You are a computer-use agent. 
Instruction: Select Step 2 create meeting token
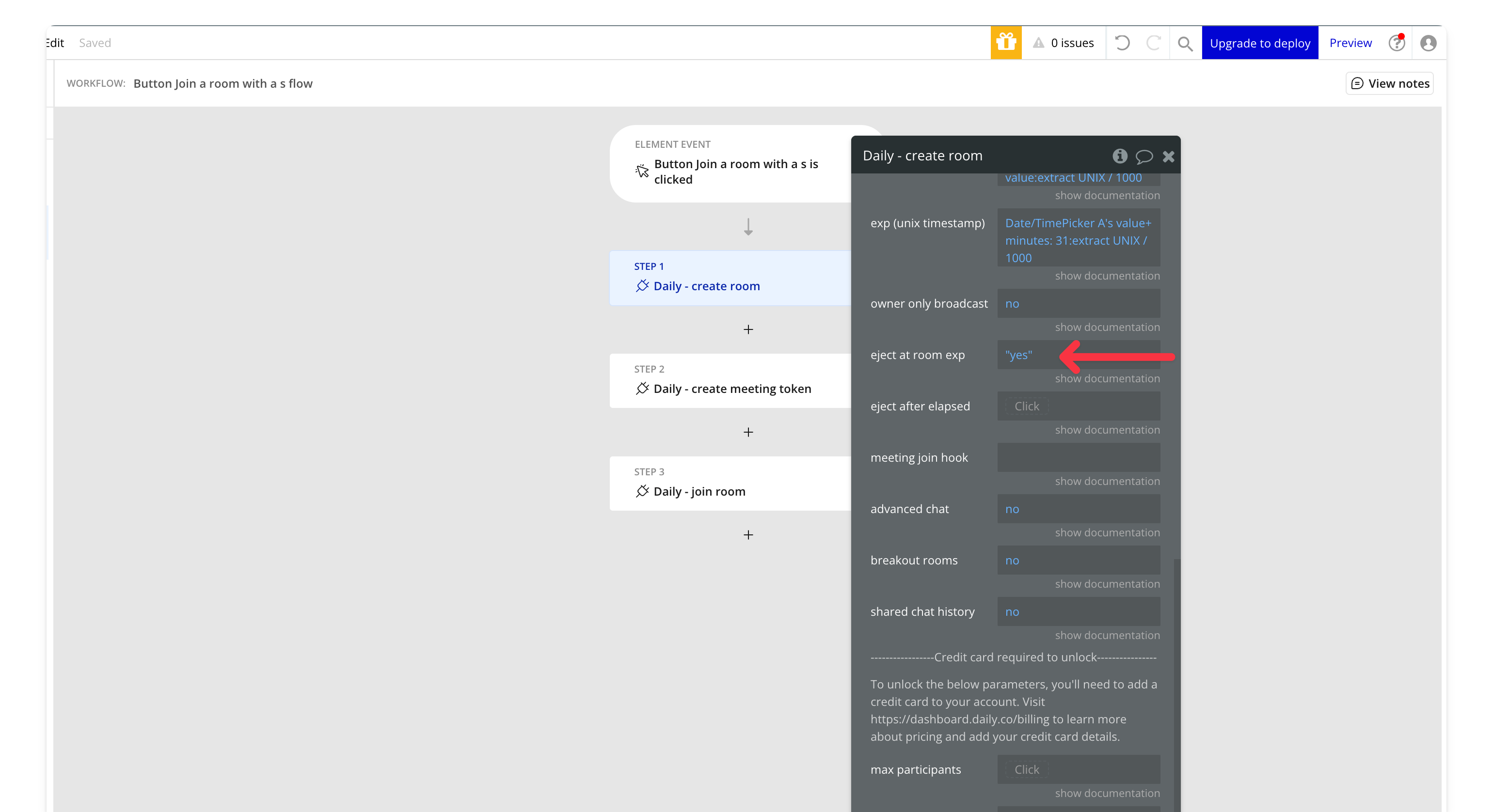pos(731,389)
